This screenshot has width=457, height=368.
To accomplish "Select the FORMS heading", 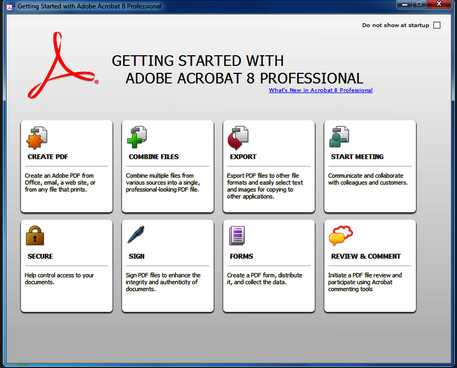I will pos(241,256).
